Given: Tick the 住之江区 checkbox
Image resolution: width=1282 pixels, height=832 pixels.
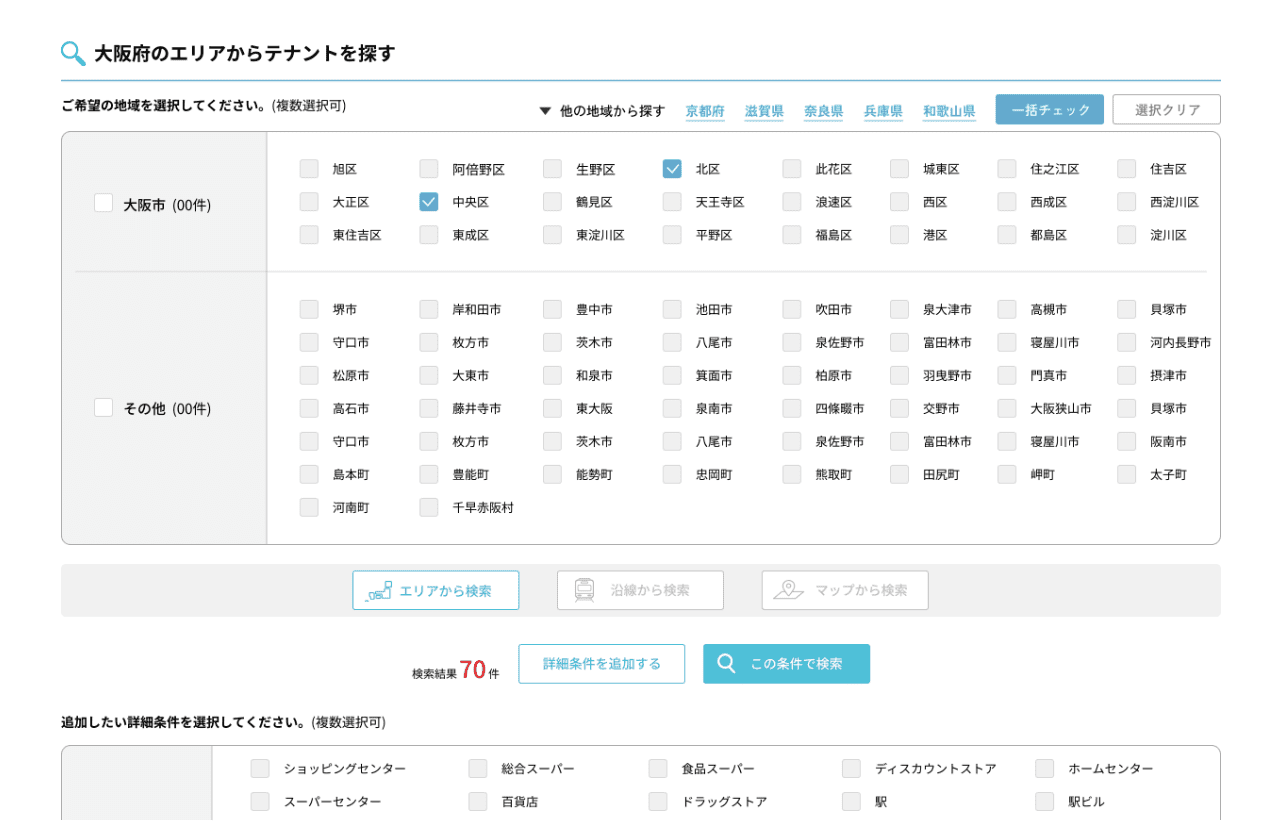Looking at the screenshot, I should click(1007, 169).
